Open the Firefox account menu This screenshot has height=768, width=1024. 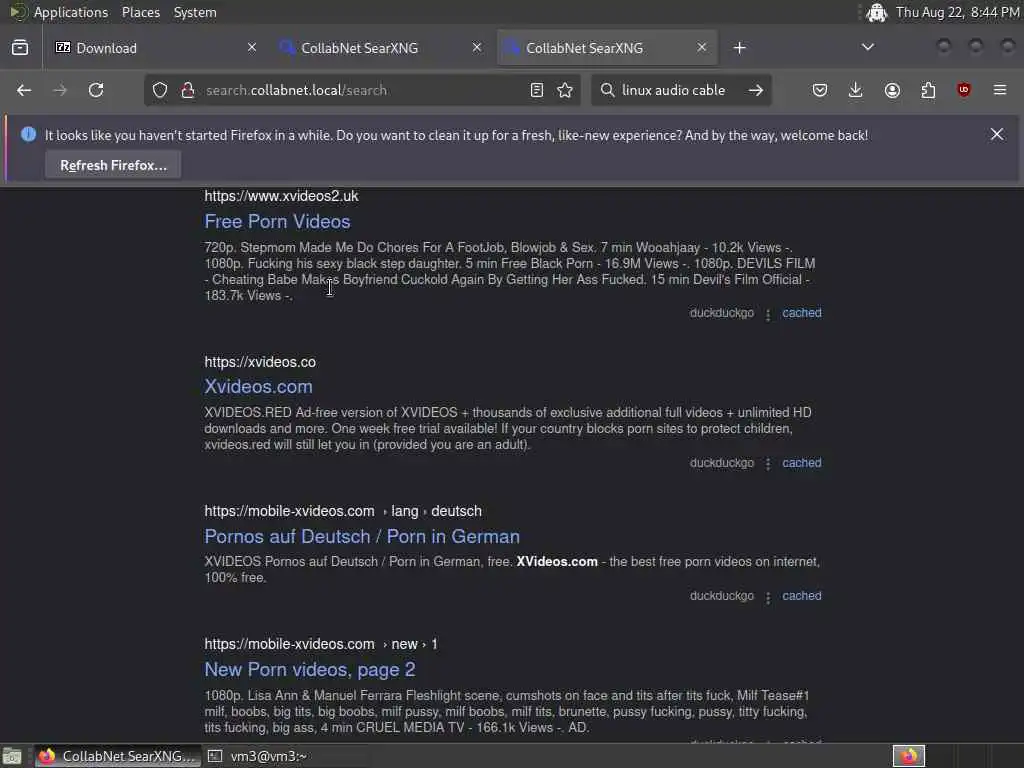click(892, 90)
